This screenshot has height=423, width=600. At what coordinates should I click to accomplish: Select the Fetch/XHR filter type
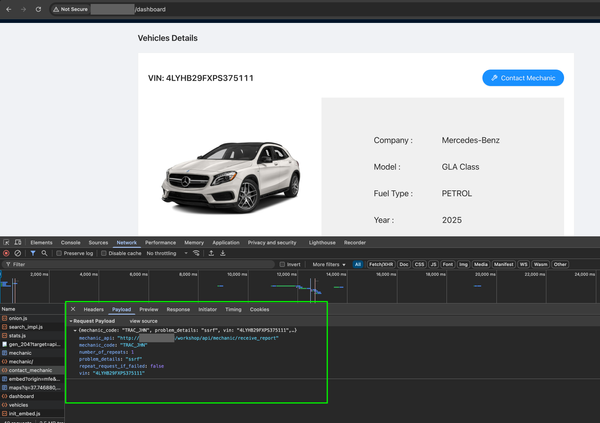pyautogui.click(x=381, y=265)
